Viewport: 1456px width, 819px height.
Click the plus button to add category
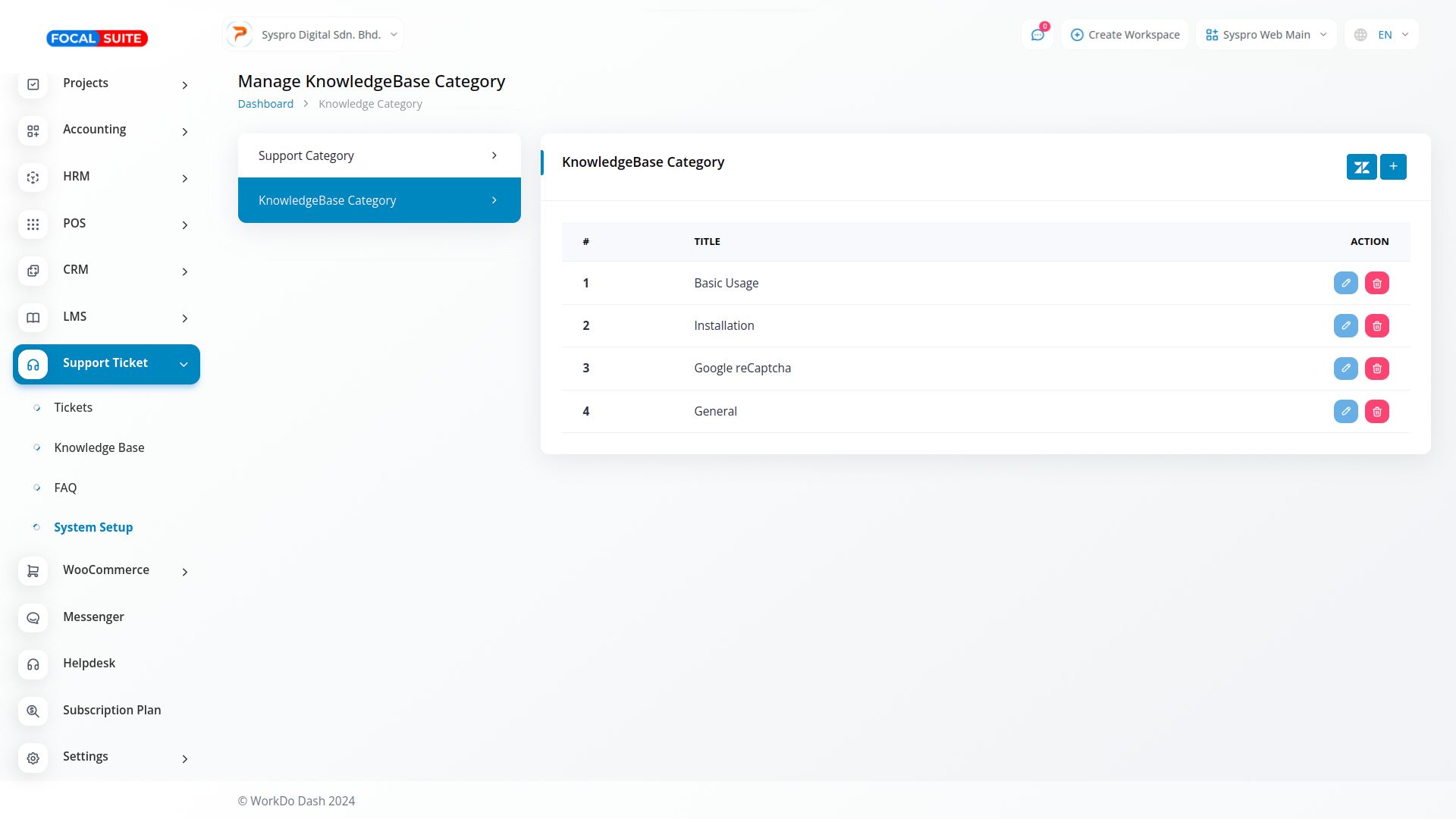(1393, 167)
